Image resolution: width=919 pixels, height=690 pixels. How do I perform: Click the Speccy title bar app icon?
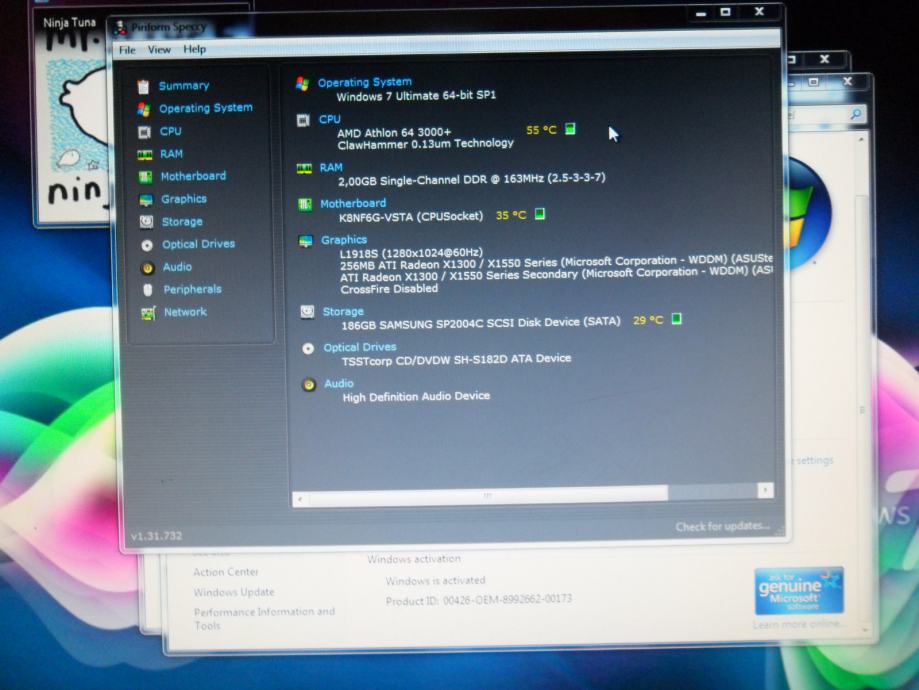[x=121, y=27]
